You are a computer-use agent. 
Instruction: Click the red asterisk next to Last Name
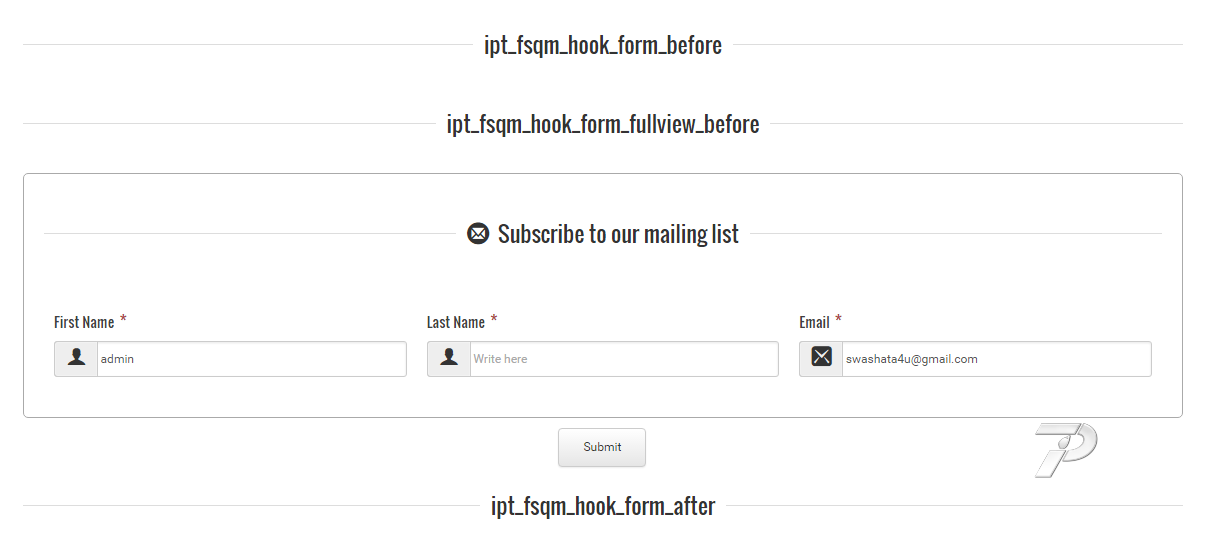click(x=494, y=320)
